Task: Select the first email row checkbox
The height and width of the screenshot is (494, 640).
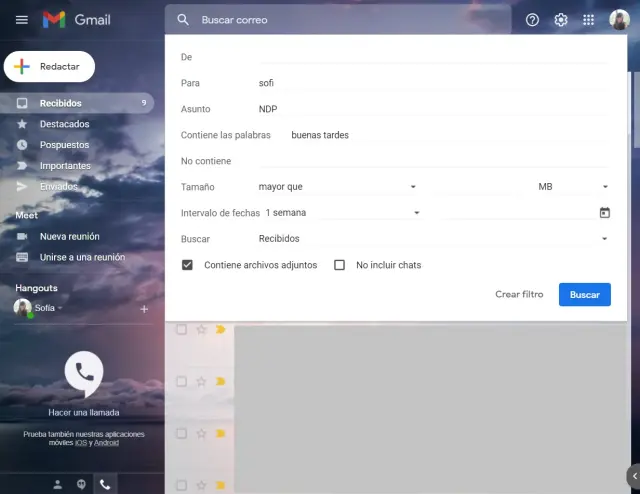Action: (181, 329)
